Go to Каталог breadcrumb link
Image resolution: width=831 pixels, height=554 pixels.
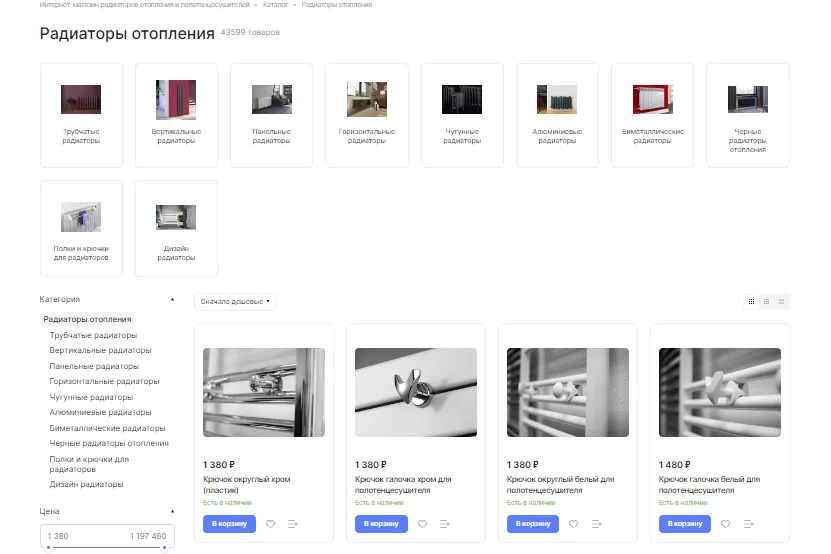pos(276,4)
